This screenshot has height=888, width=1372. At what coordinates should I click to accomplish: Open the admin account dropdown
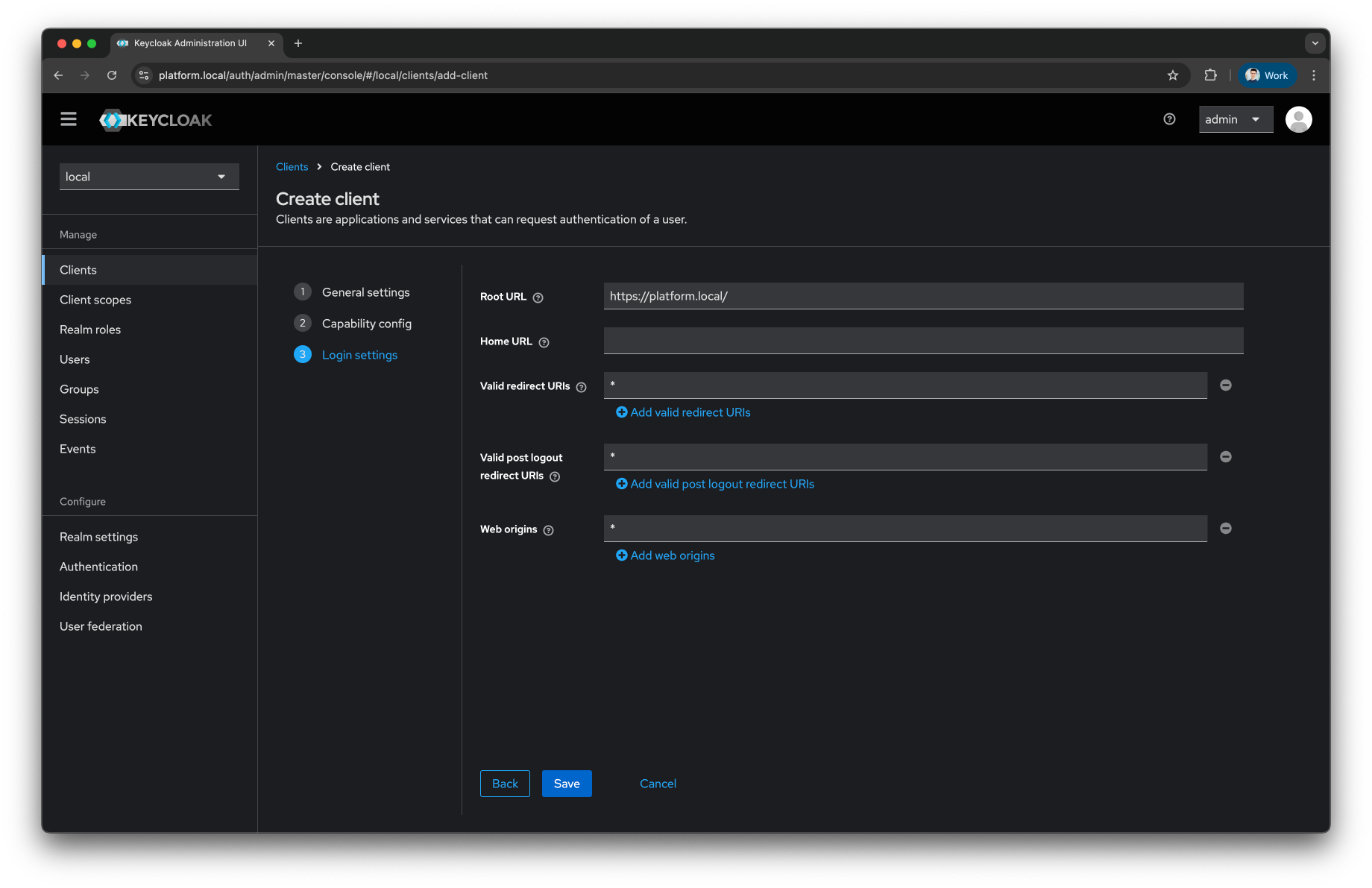click(x=1235, y=119)
